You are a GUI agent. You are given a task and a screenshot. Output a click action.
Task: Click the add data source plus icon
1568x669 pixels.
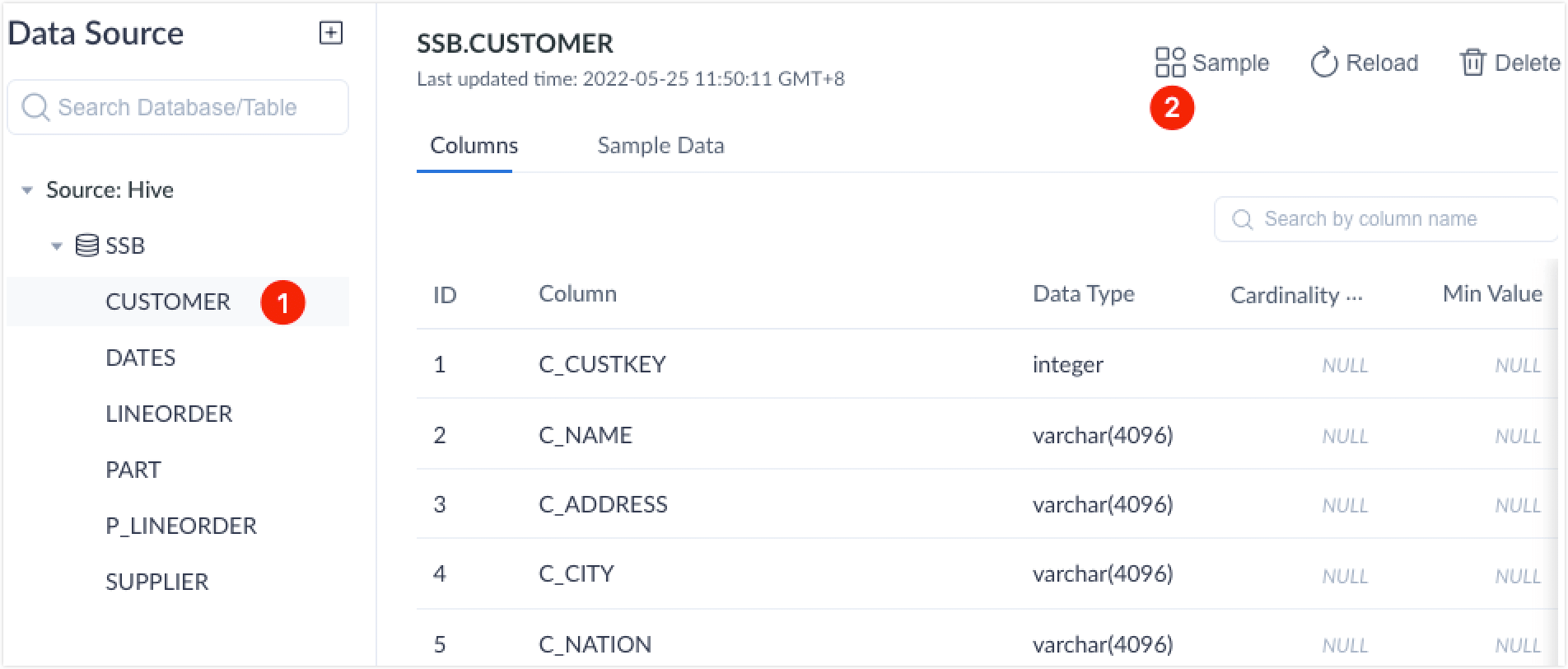point(331,33)
